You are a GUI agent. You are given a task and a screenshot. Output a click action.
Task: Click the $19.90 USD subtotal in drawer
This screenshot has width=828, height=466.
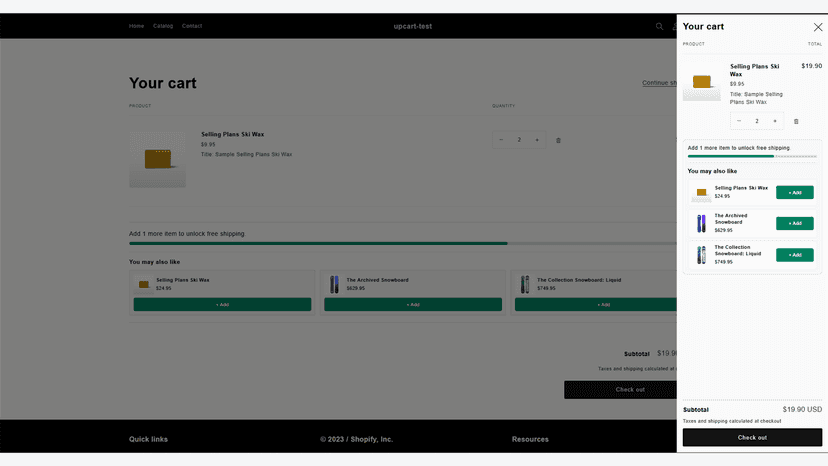pyautogui.click(x=802, y=409)
